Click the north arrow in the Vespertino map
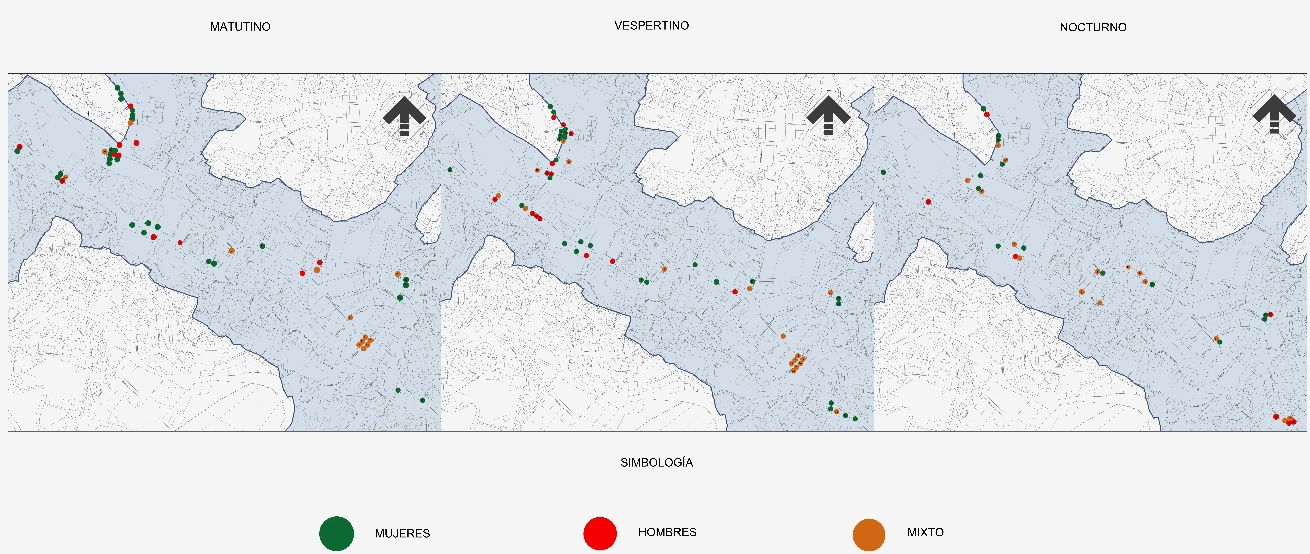This screenshot has height=554, width=1310. click(x=828, y=116)
